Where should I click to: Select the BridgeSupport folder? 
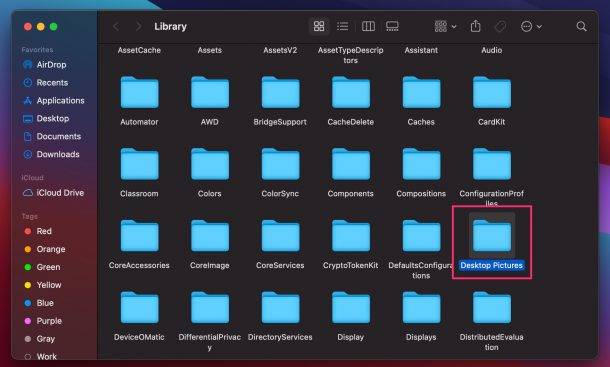280,93
